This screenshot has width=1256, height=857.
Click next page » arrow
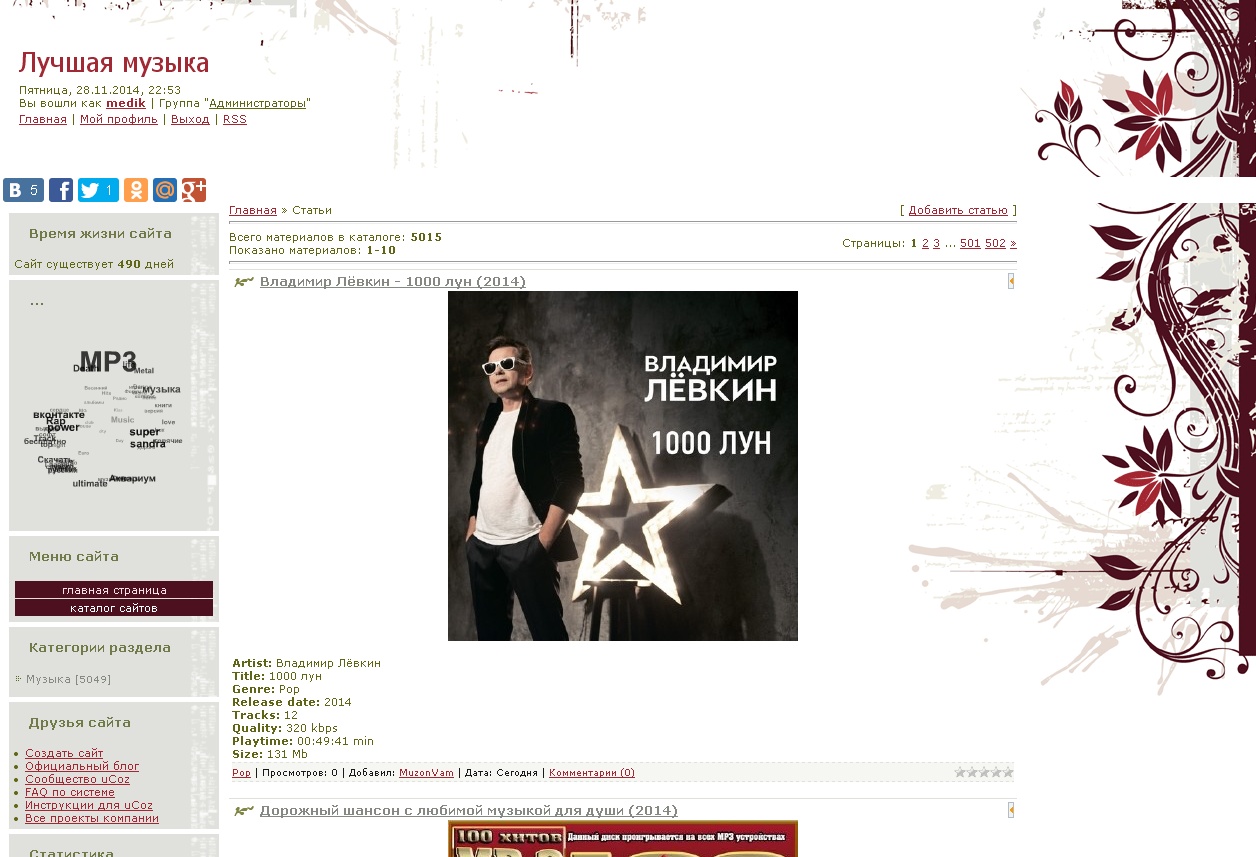click(x=1013, y=243)
